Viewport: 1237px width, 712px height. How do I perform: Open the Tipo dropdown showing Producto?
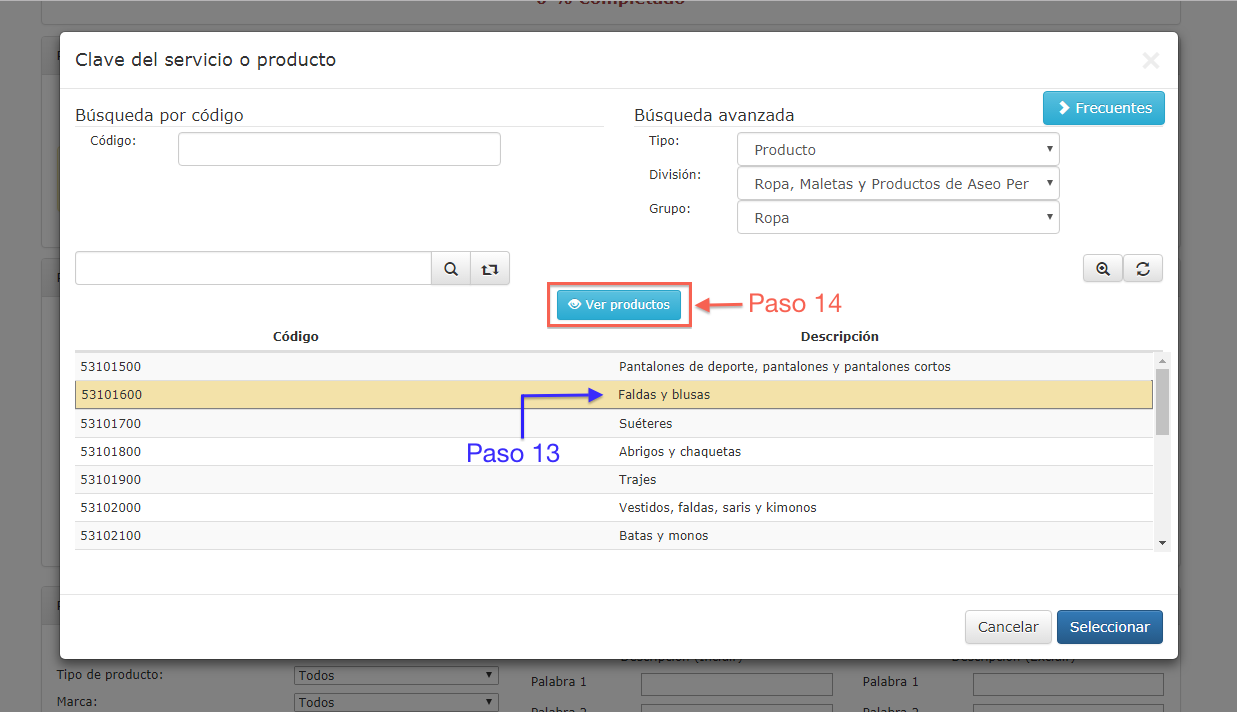click(897, 150)
